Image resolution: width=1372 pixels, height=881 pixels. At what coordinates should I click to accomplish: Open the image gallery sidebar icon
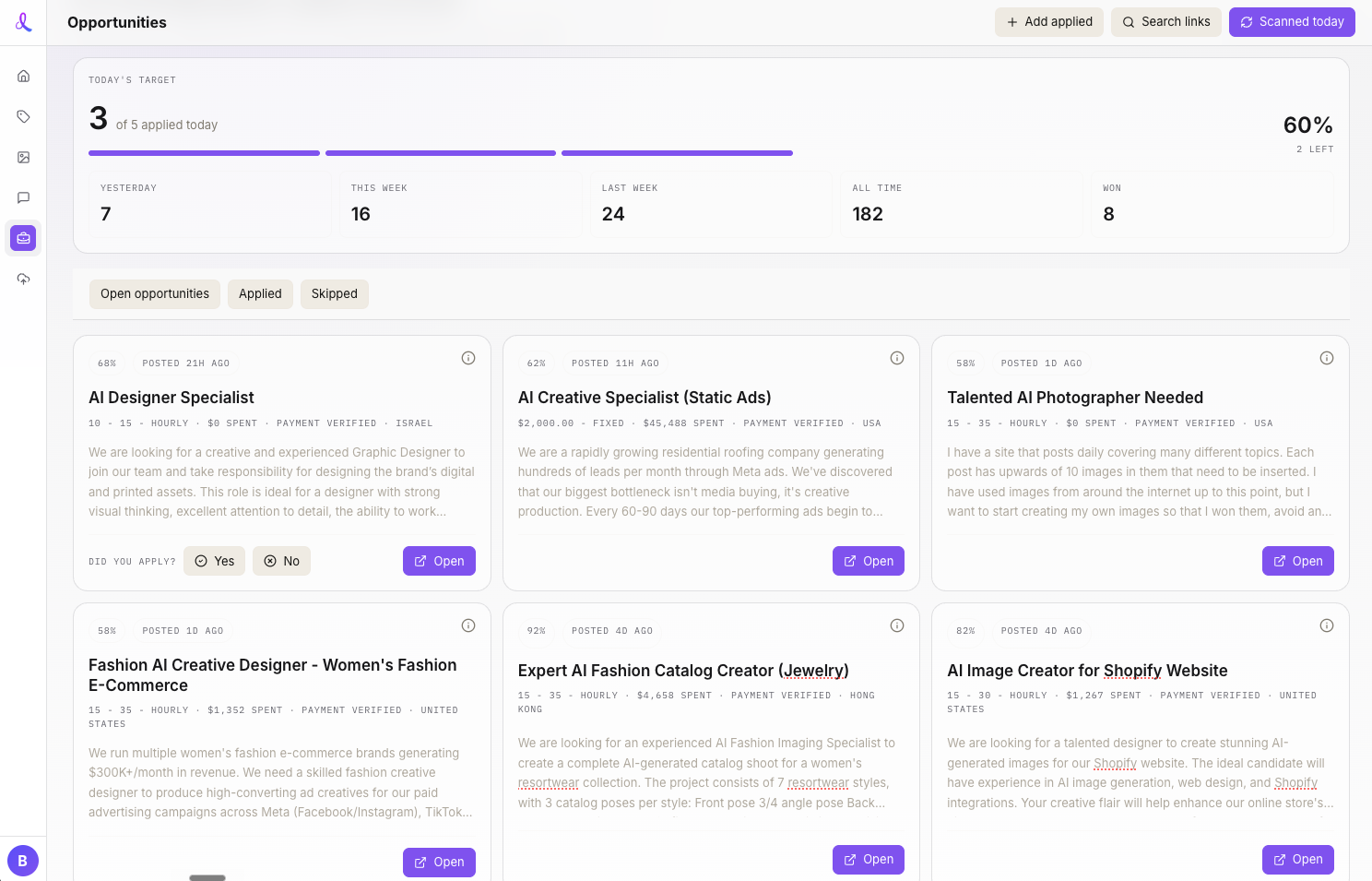click(x=23, y=157)
